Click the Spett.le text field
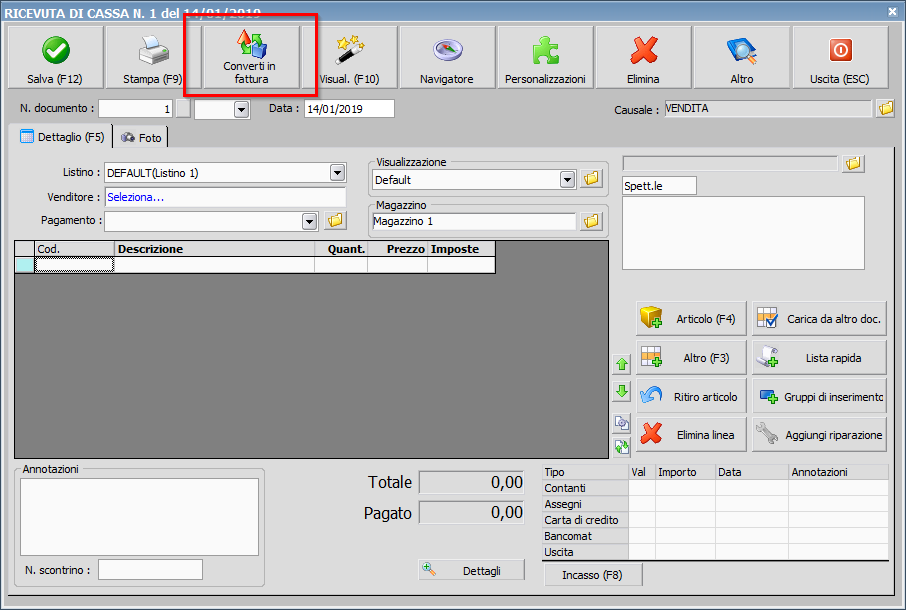This screenshot has width=906, height=610. (659, 186)
